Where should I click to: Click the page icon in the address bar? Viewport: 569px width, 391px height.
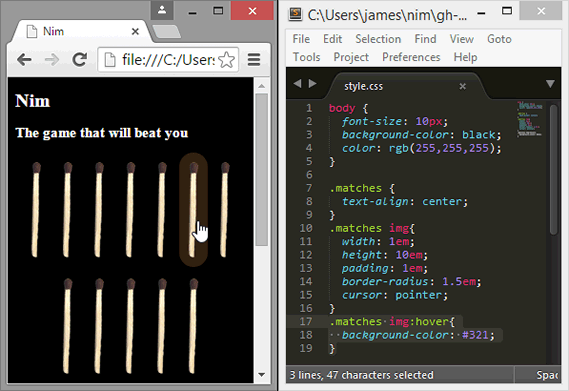110,60
